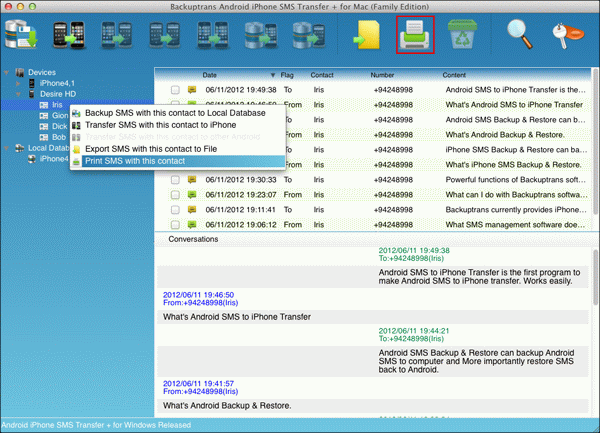Click the phone icon beside iPhone4,1
Viewport: 600px width, 433px height.
(32, 83)
